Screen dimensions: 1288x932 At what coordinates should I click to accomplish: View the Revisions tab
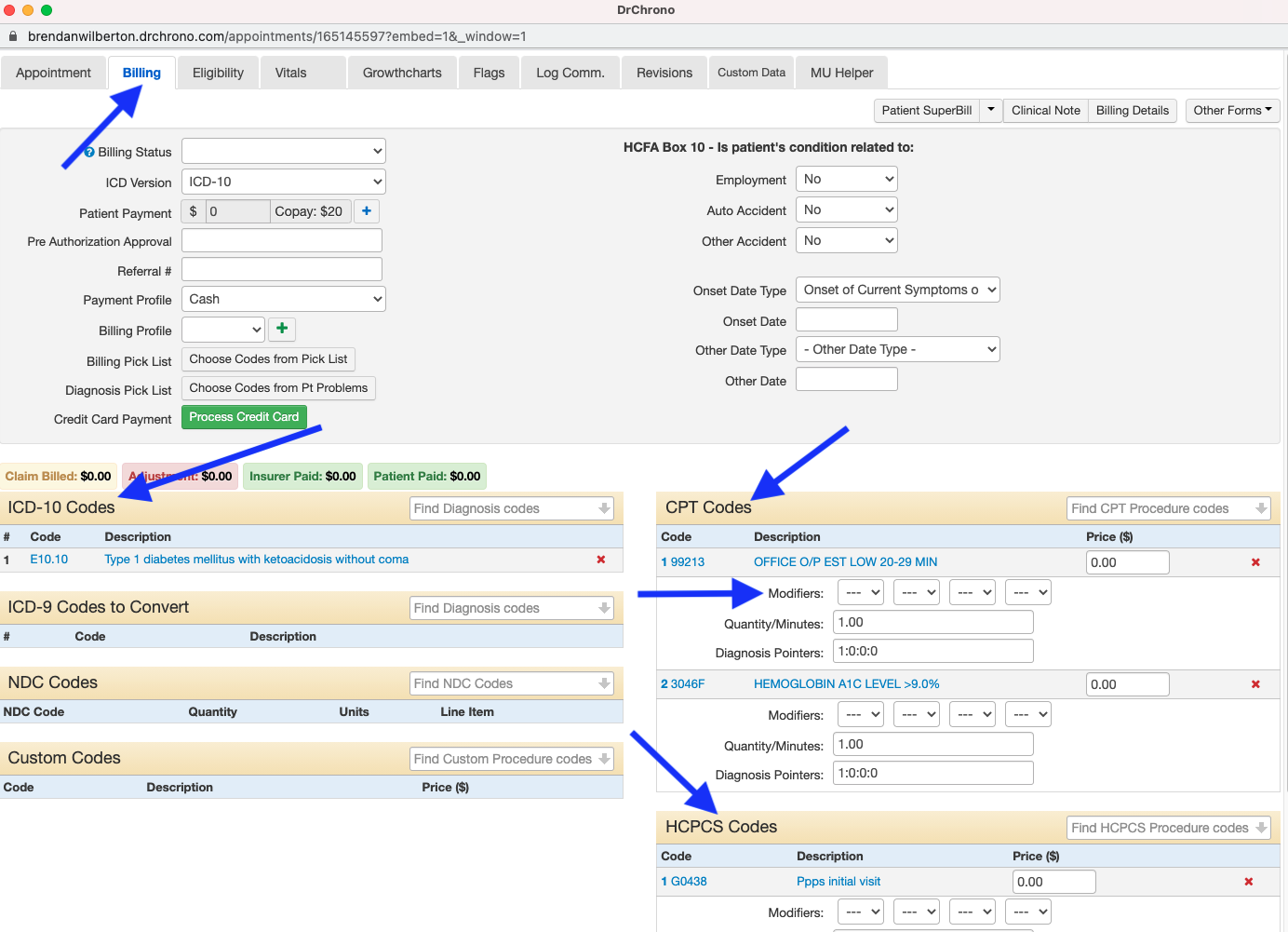(x=664, y=73)
